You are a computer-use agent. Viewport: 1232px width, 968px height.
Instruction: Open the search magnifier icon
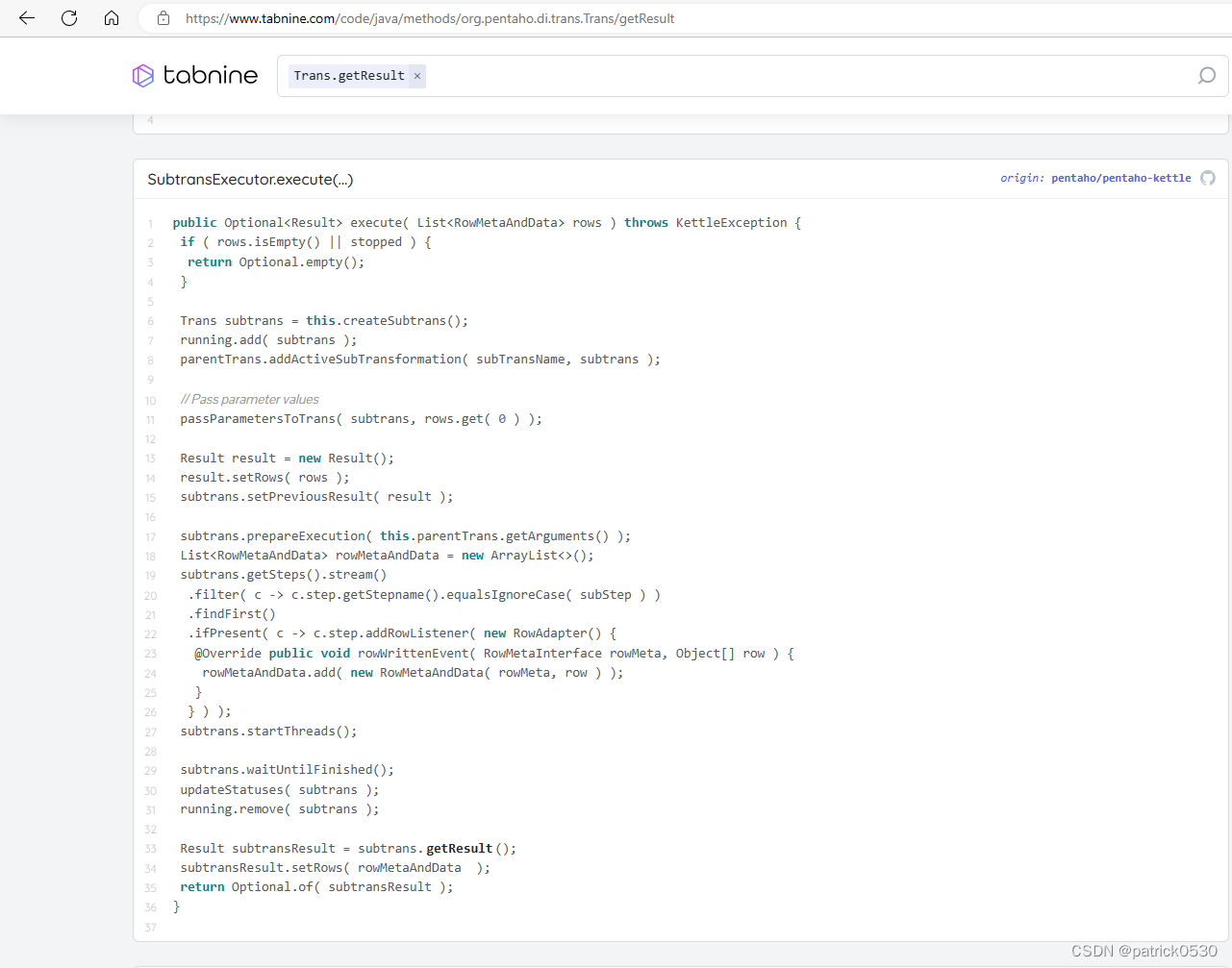click(x=1206, y=75)
